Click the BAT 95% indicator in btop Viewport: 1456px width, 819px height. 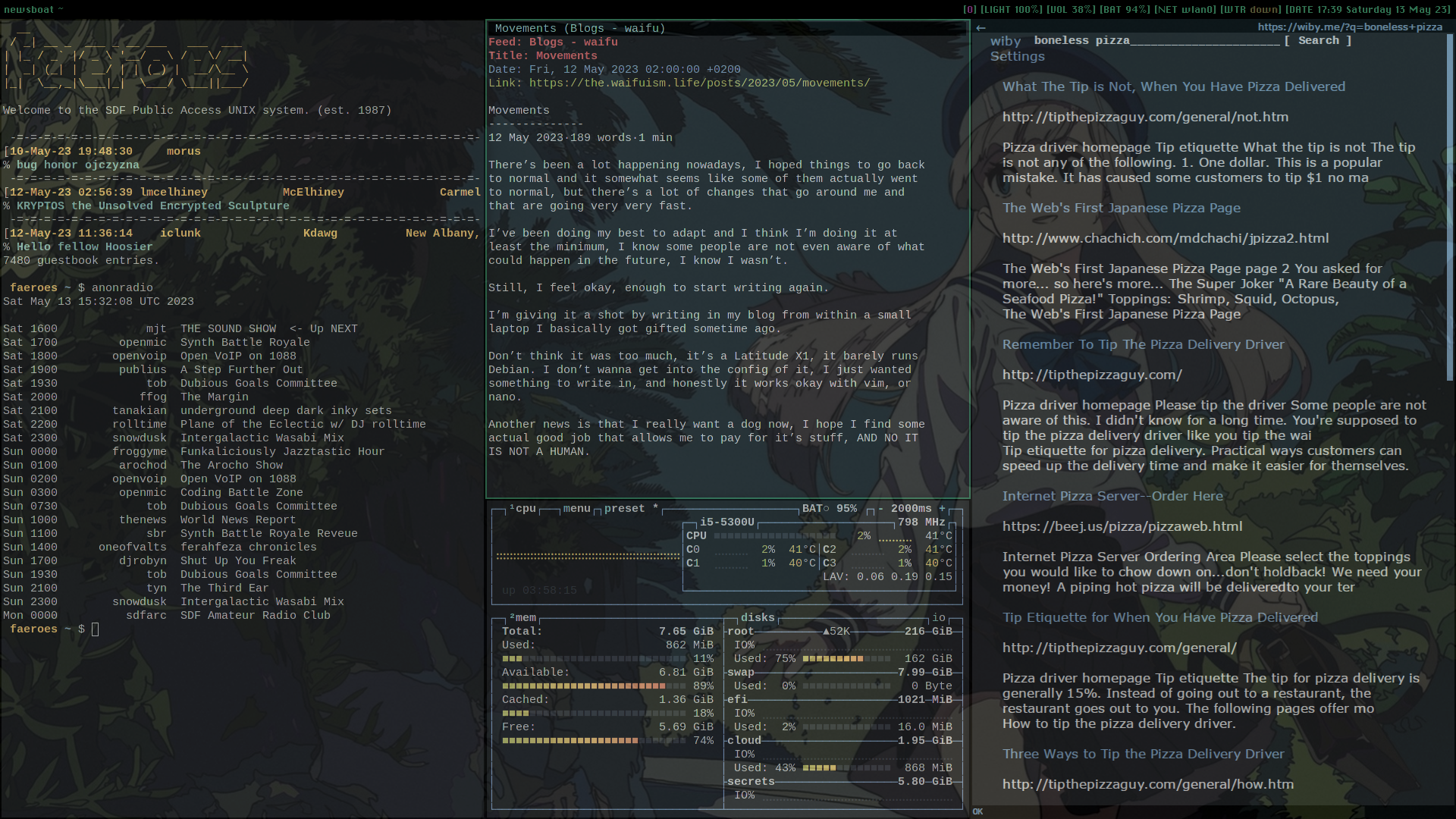pyautogui.click(x=830, y=509)
